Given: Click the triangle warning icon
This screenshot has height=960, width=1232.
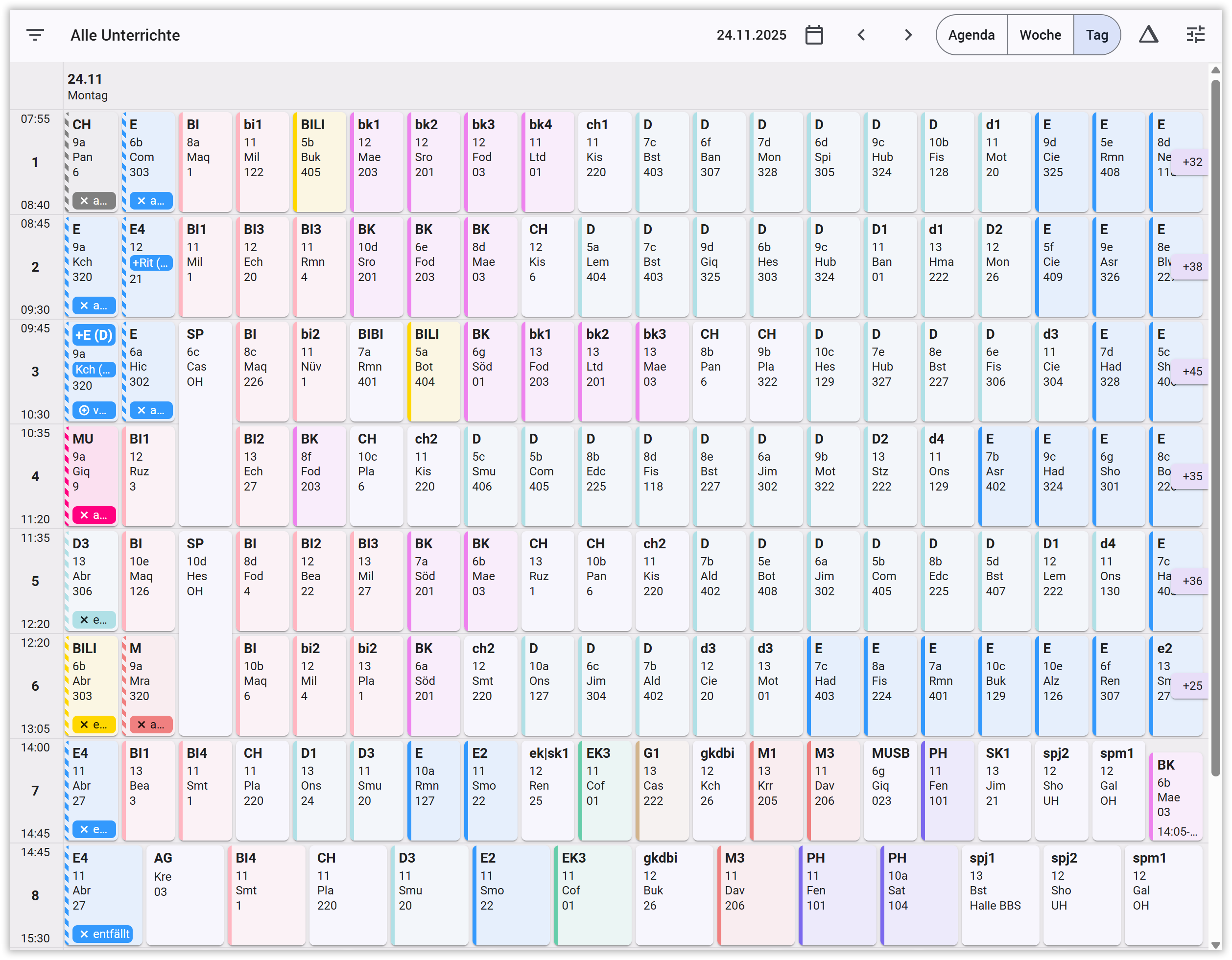Looking at the screenshot, I should (1148, 35).
